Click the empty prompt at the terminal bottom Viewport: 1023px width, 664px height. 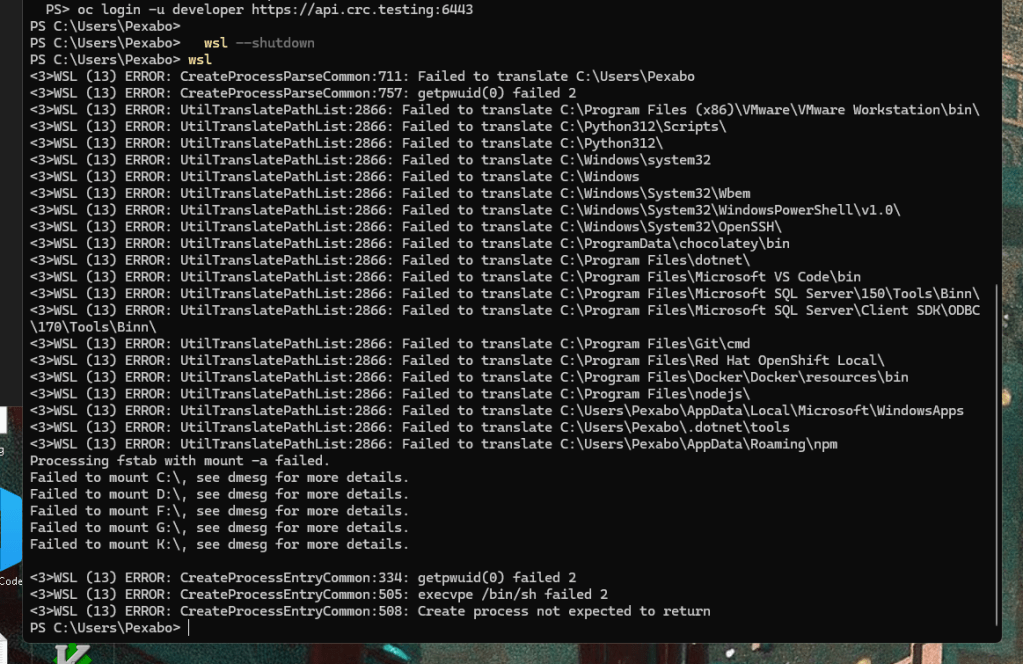(110, 627)
